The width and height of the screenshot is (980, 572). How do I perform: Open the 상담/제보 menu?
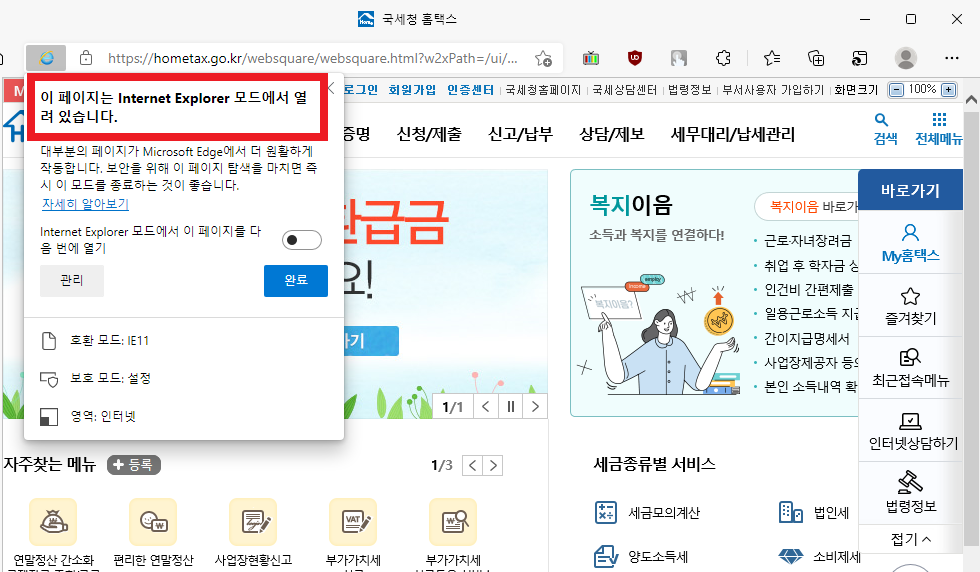click(x=611, y=134)
